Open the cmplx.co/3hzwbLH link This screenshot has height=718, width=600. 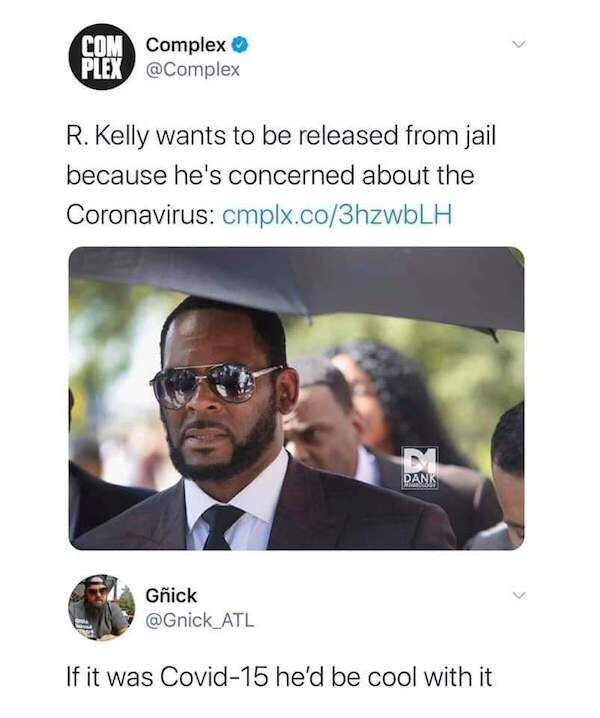point(337,214)
